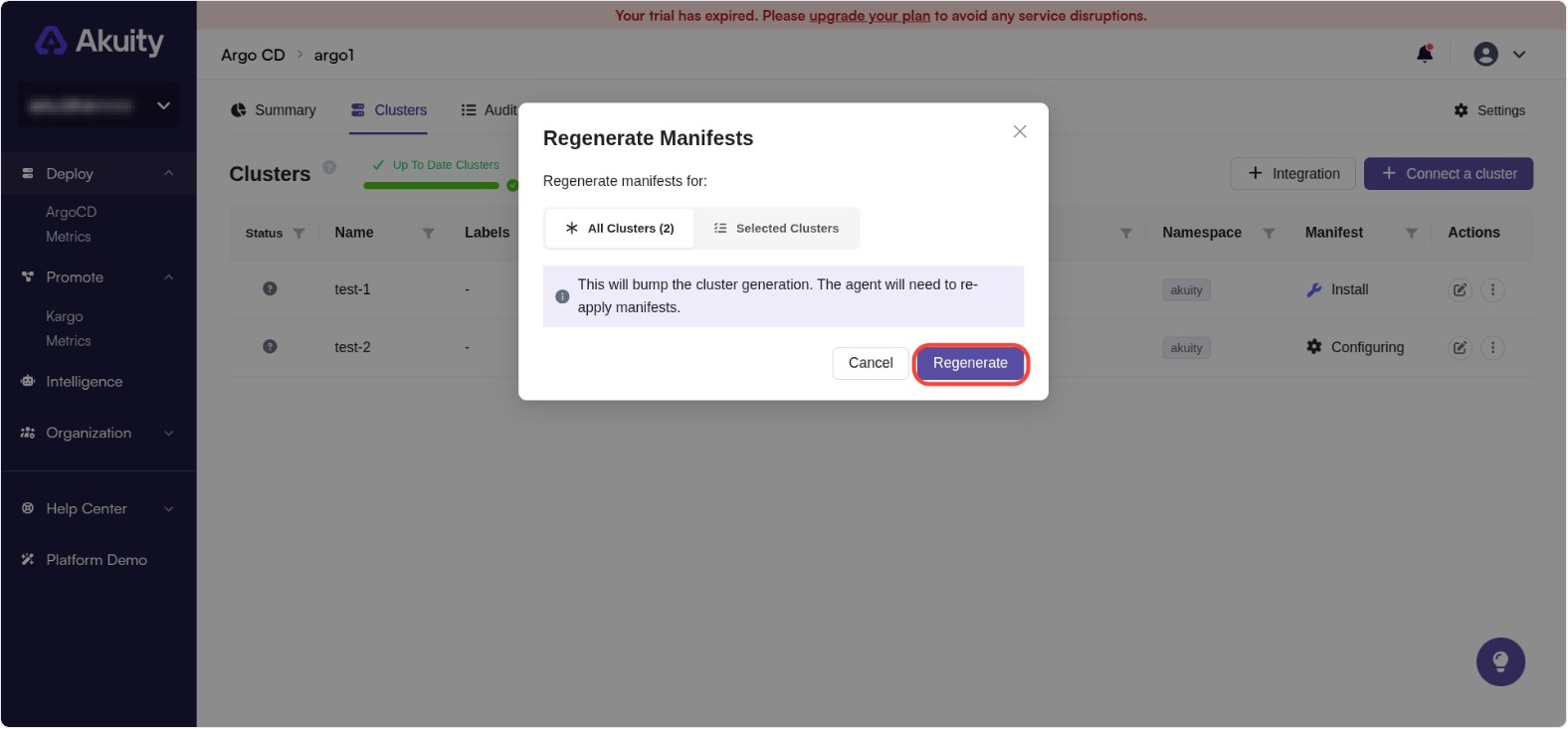Image resolution: width=1568 pixels, height=729 pixels.
Task: Switch to the Audit tab
Action: click(489, 110)
